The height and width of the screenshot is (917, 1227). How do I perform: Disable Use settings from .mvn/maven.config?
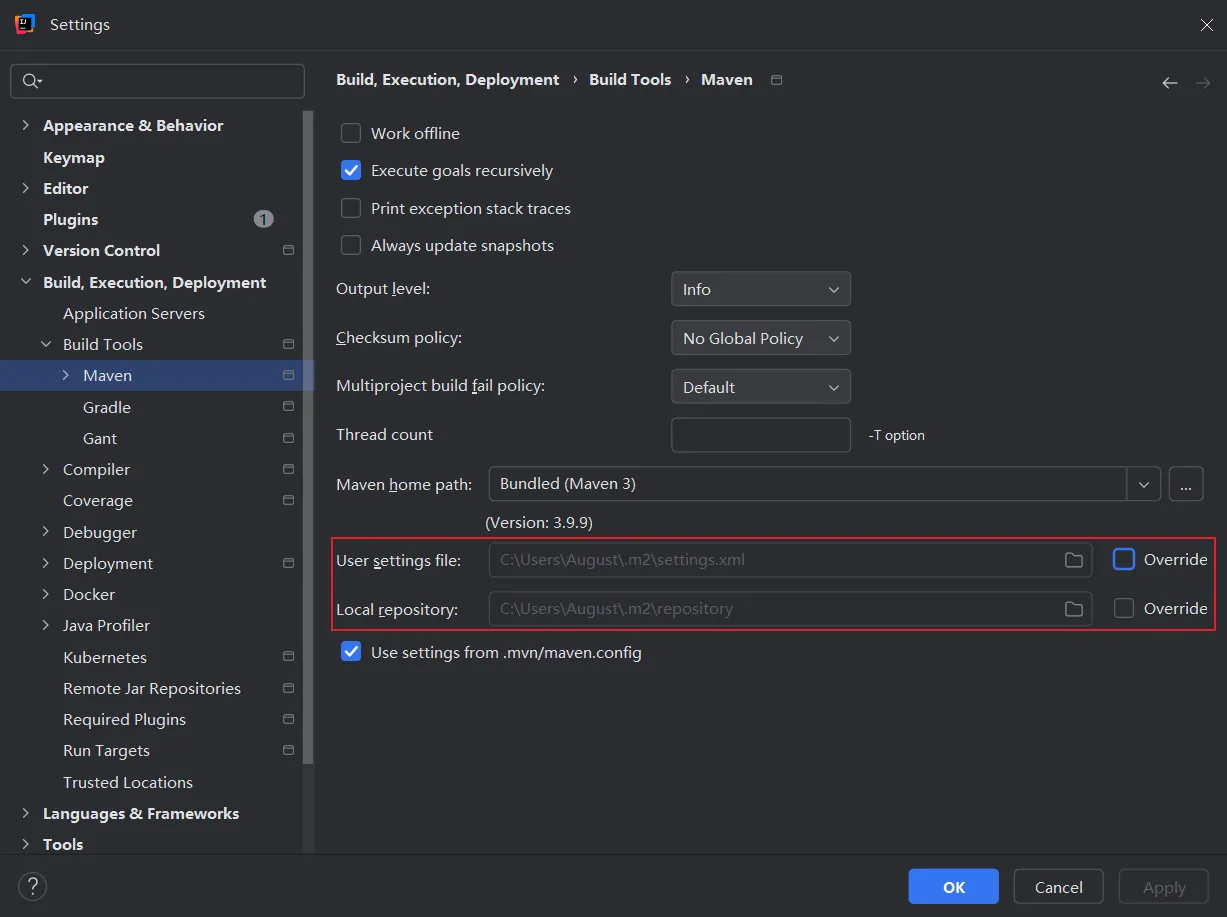click(x=351, y=652)
